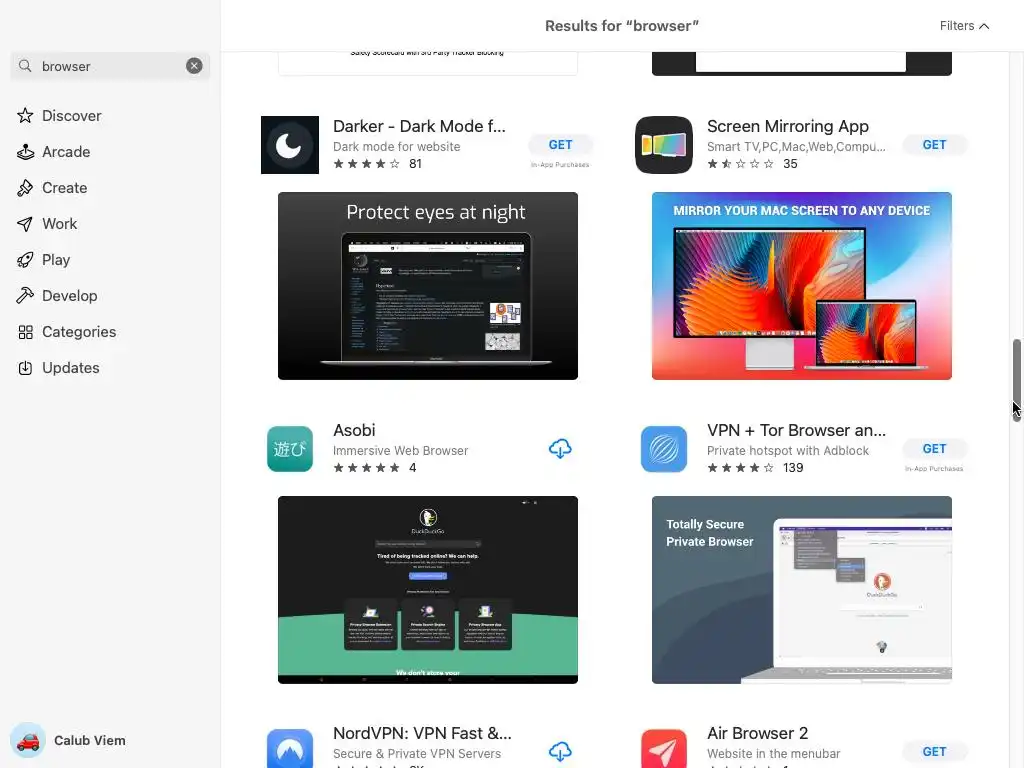Click the Categories grid icon
The height and width of the screenshot is (768, 1024).
pyautogui.click(x=25, y=332)
